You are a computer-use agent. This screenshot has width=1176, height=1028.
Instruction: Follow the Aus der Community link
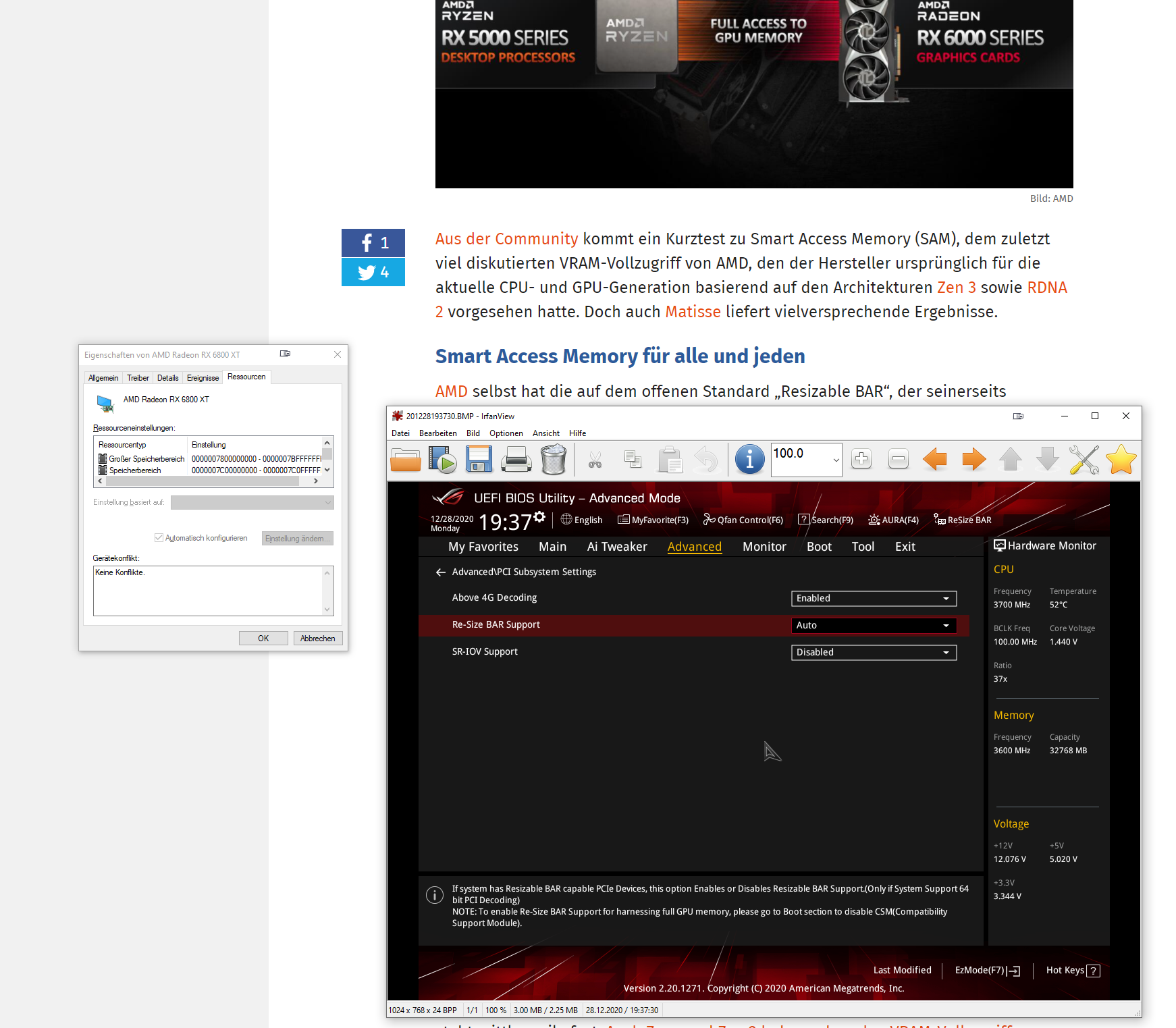(x=506, y=239)
